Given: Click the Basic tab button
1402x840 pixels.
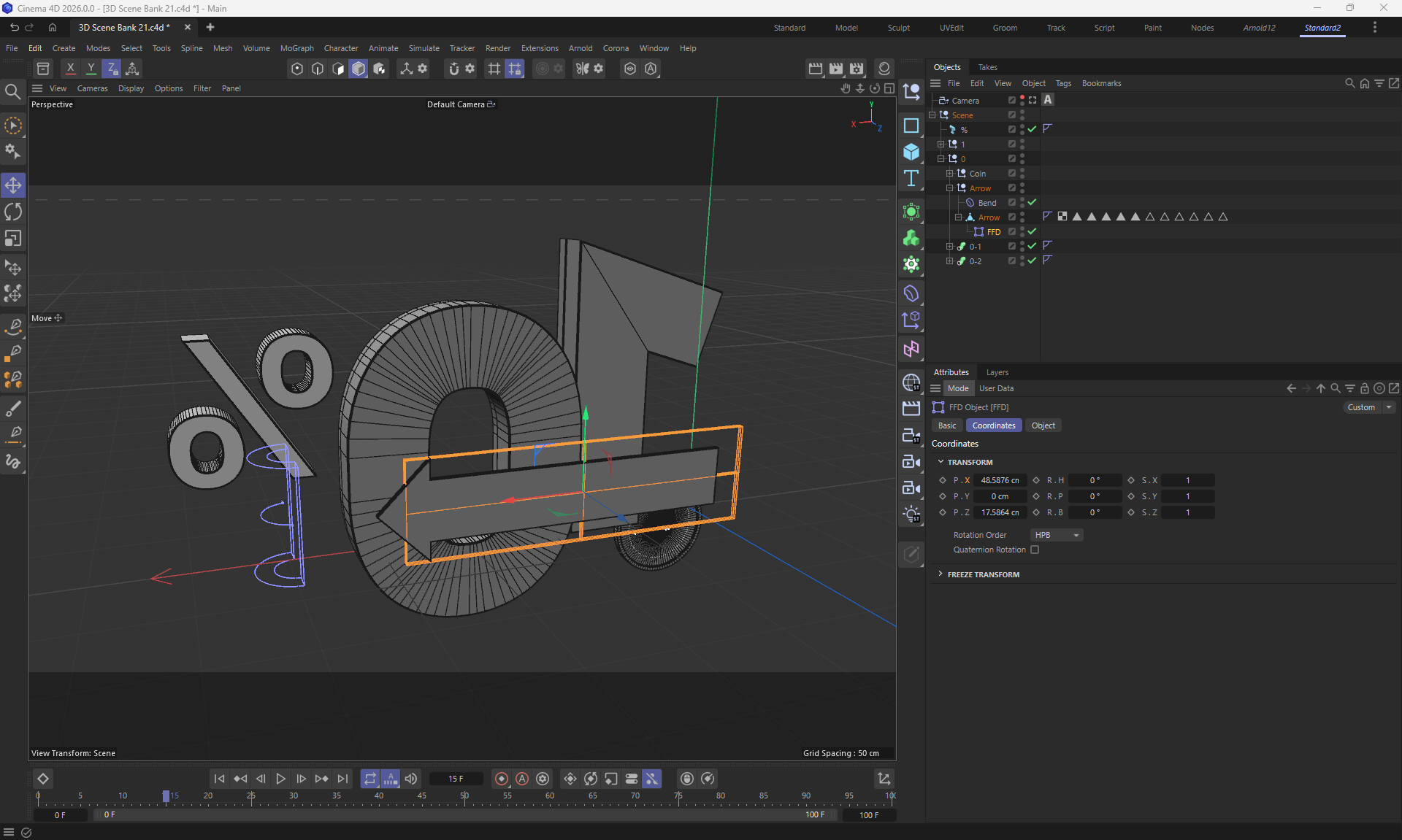Looking at the screenshot, I should pyautogui.click(x=947, y=425).
